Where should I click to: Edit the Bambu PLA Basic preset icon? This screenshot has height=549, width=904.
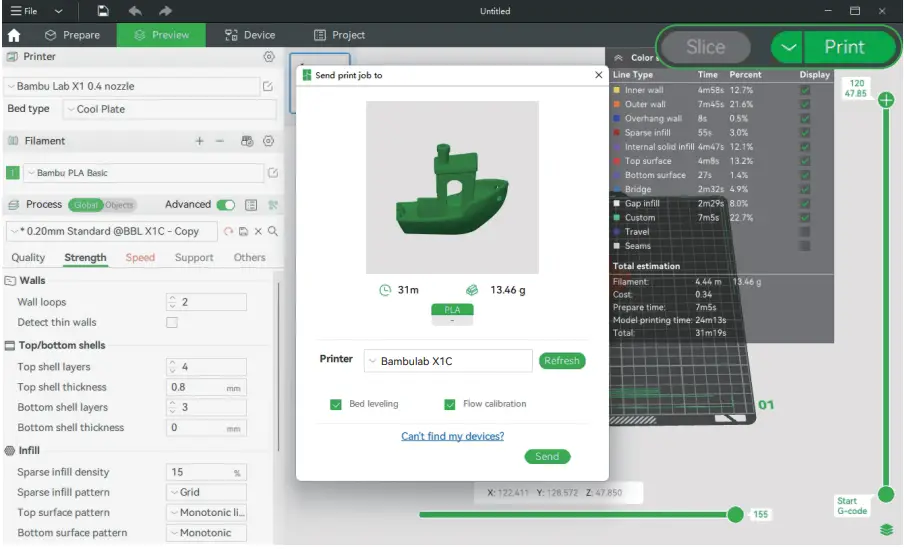(x=270, y=173)
